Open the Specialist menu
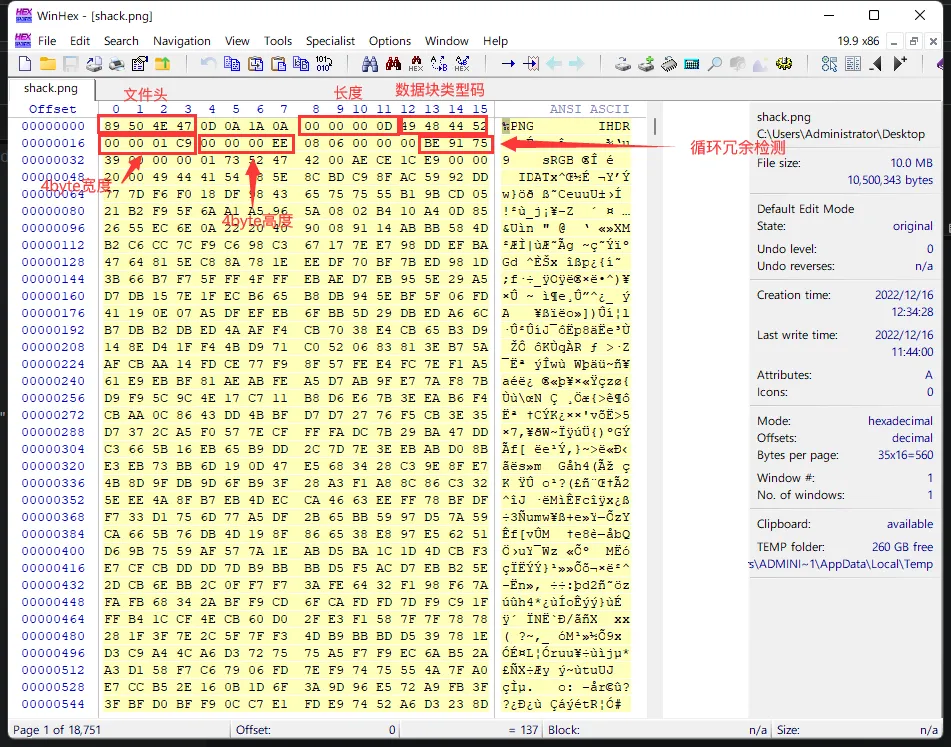 coord(330,41)
